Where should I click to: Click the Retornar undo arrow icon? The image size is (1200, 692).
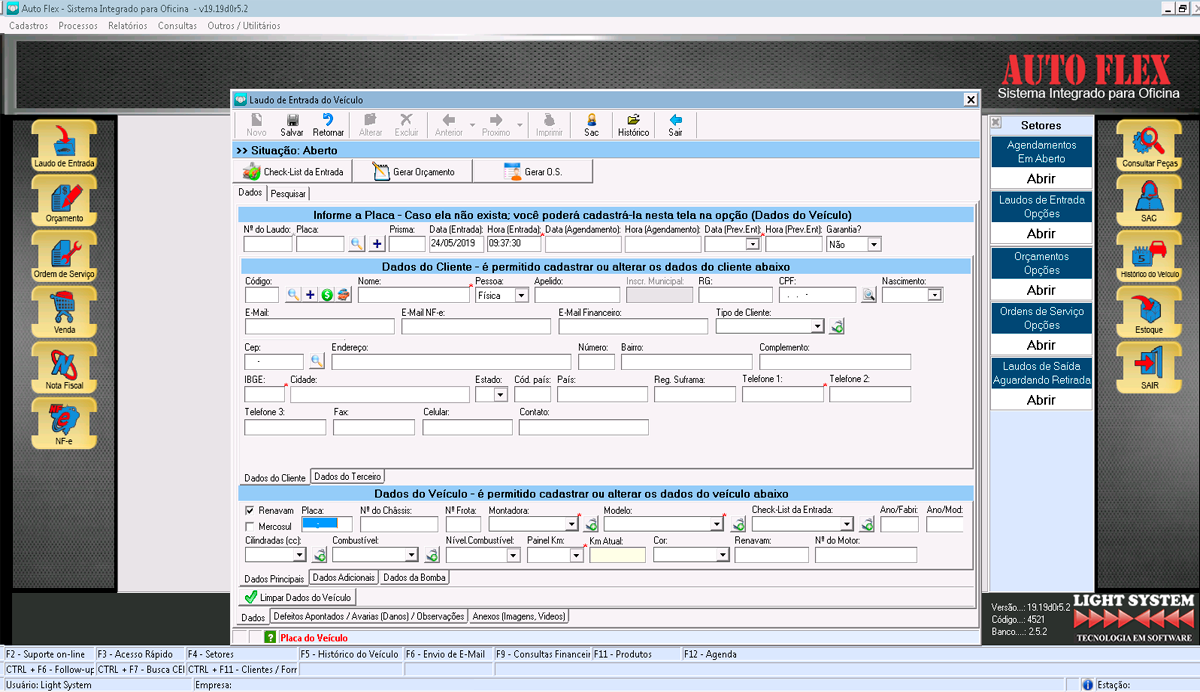tap(328, 125)
